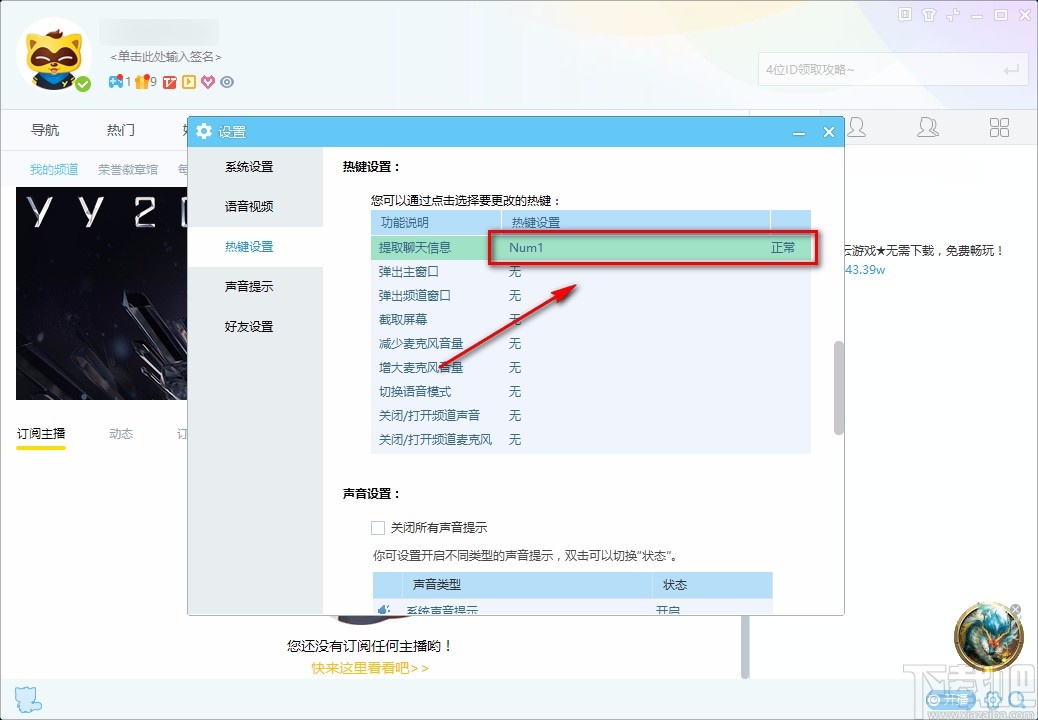Viewport: 1038px width, 720px height.
Task: Select the 截取屏幕 hotkey row
Action: coord(590,320)
